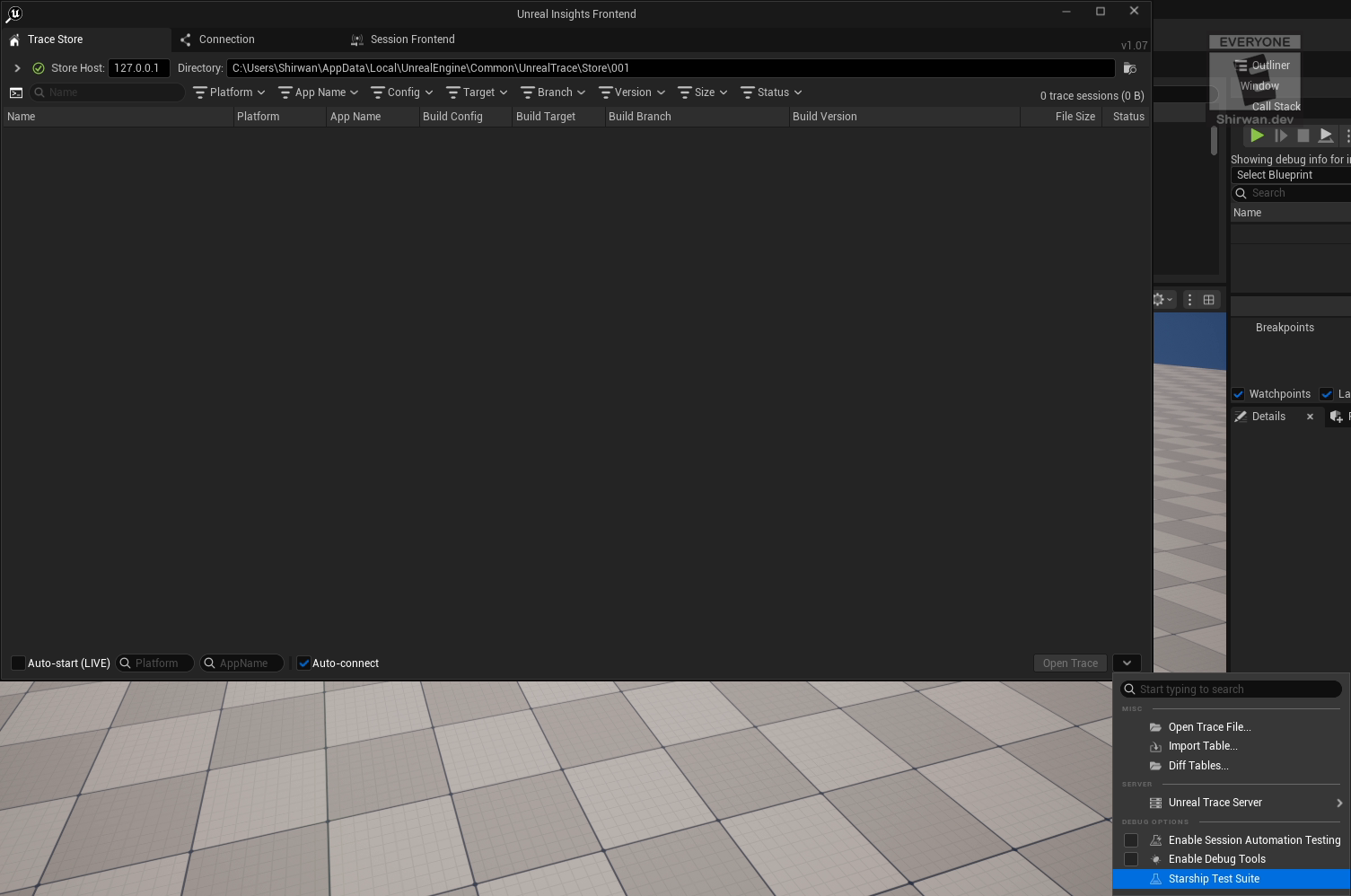The width and height of the screenshot is (1351, 896).
Task: Click the Diff Tables folder icon
Action: click(x=1155, y=766)
